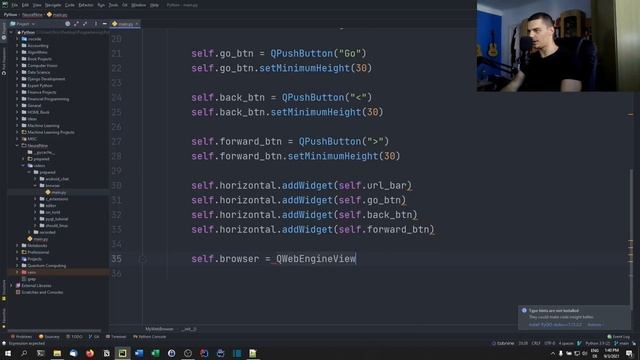Collapse the NeuralNine folder

(17, 146)
